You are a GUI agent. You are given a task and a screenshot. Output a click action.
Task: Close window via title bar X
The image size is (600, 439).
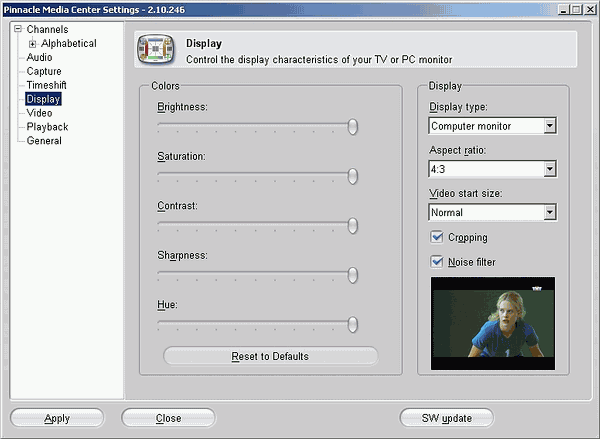click(590, 10)
